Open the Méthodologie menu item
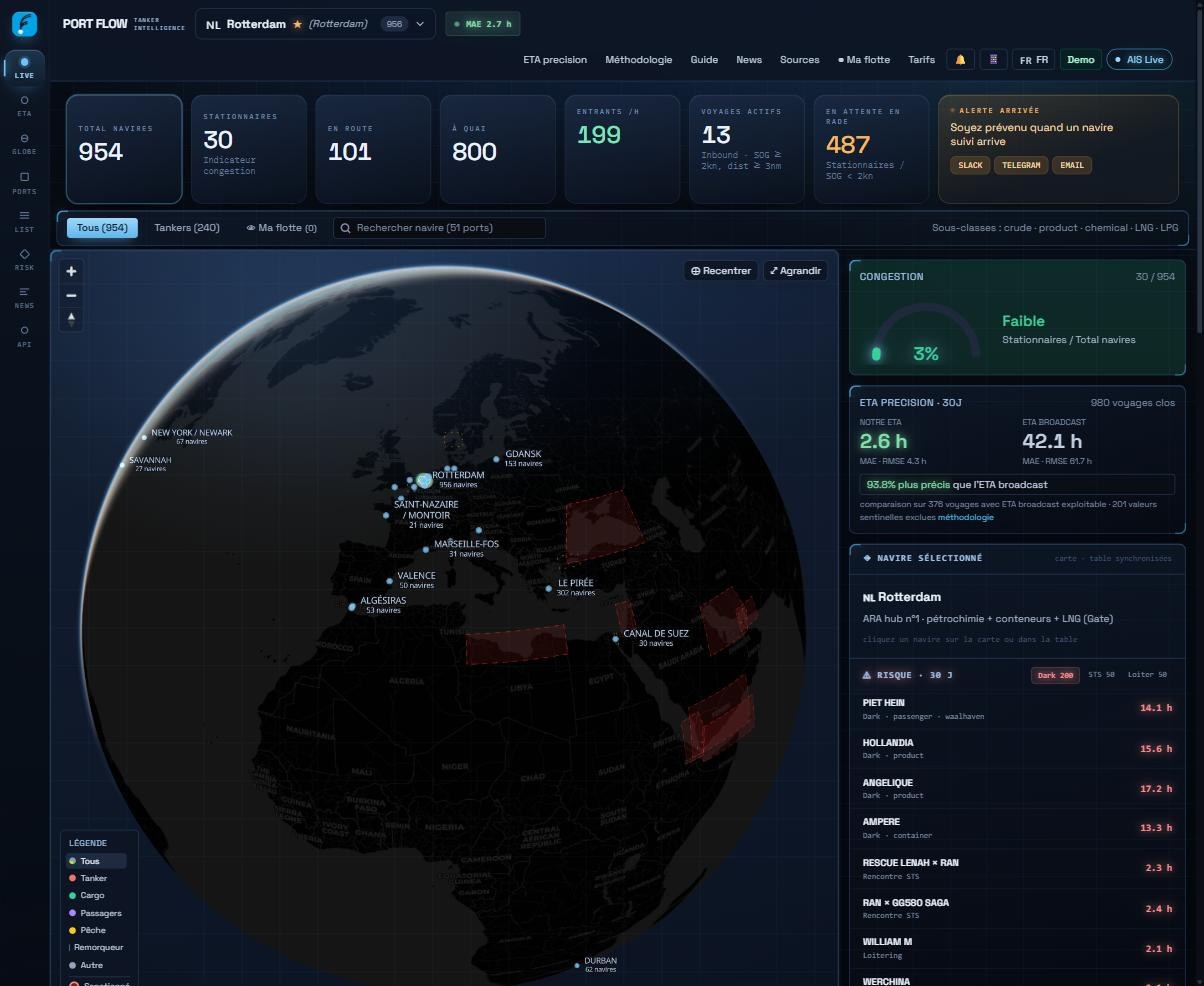This screenshot has height=986, width=1204. pos(638,60)
